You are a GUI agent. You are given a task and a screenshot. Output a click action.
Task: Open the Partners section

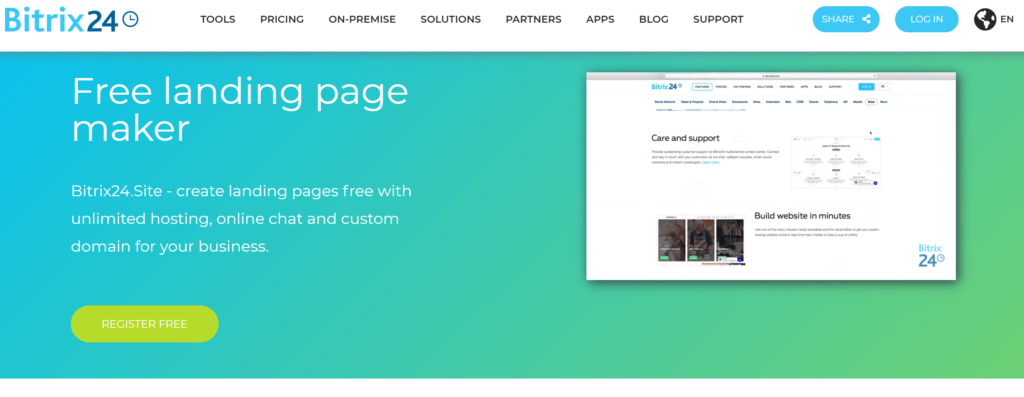(534, 20)
